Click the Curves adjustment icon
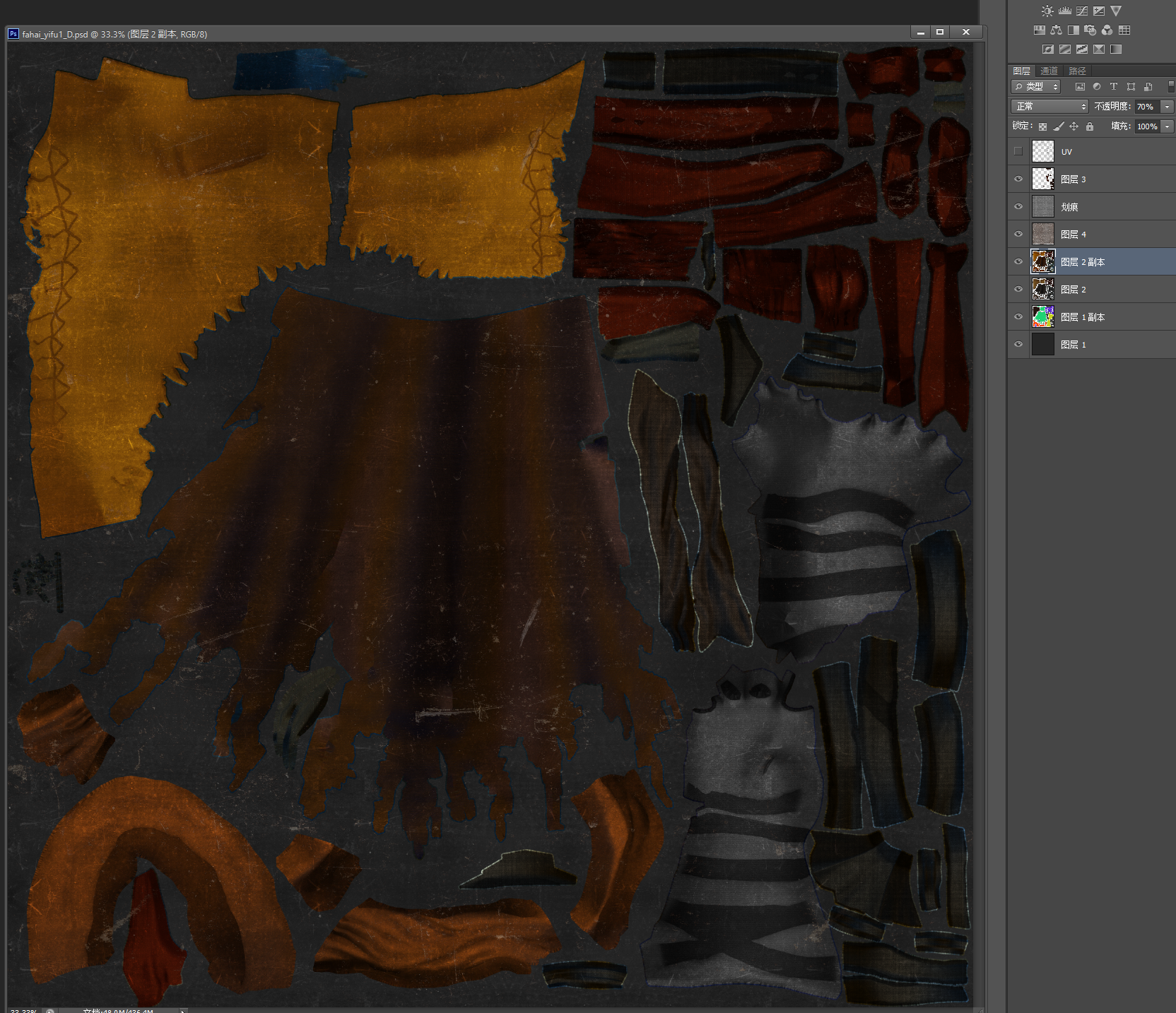The height and width of the screenshot is (1013, 1176). tap(1081, 11)
